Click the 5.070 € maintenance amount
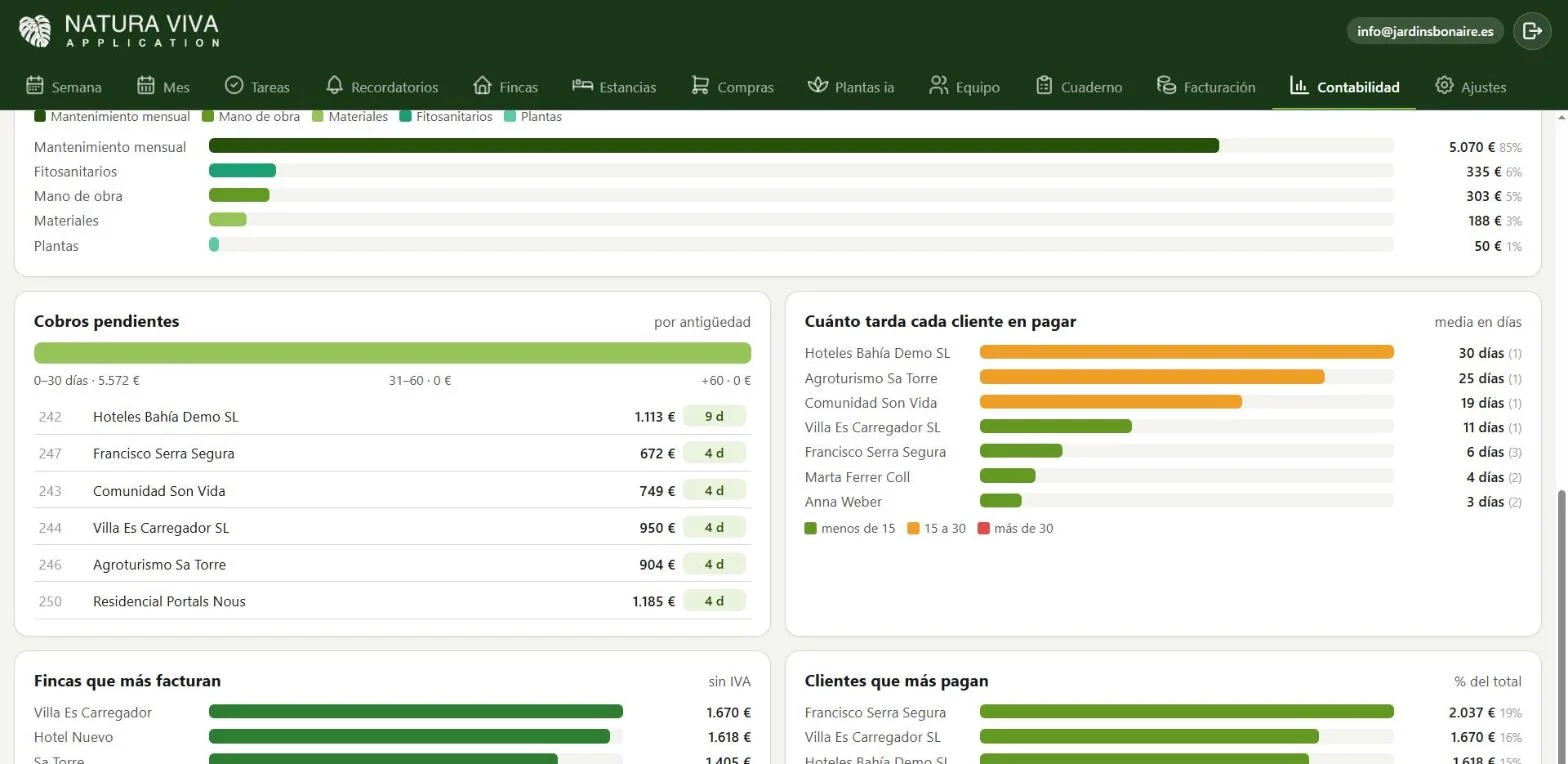This screenshot has height=764, width=1568. coord(1471,147)
